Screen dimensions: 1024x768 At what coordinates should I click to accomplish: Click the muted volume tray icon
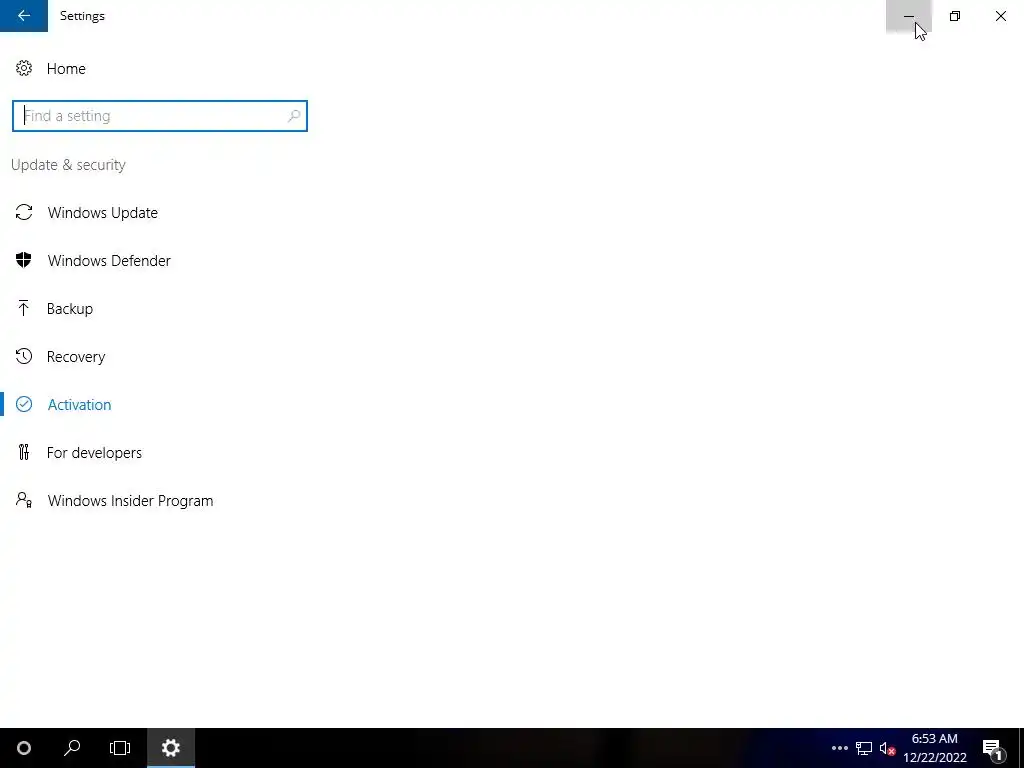coord(887,748)
